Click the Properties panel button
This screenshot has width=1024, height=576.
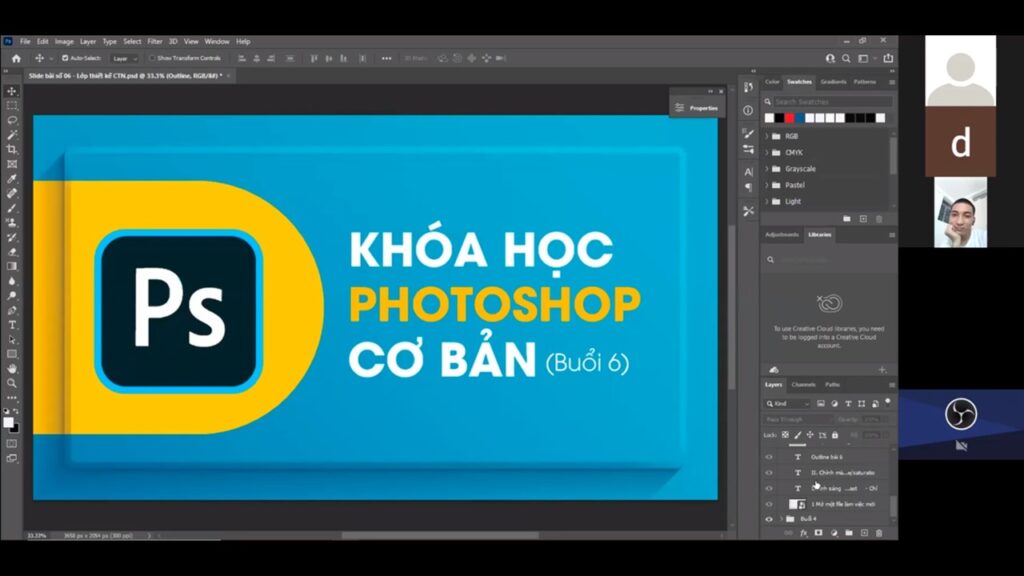697,108
